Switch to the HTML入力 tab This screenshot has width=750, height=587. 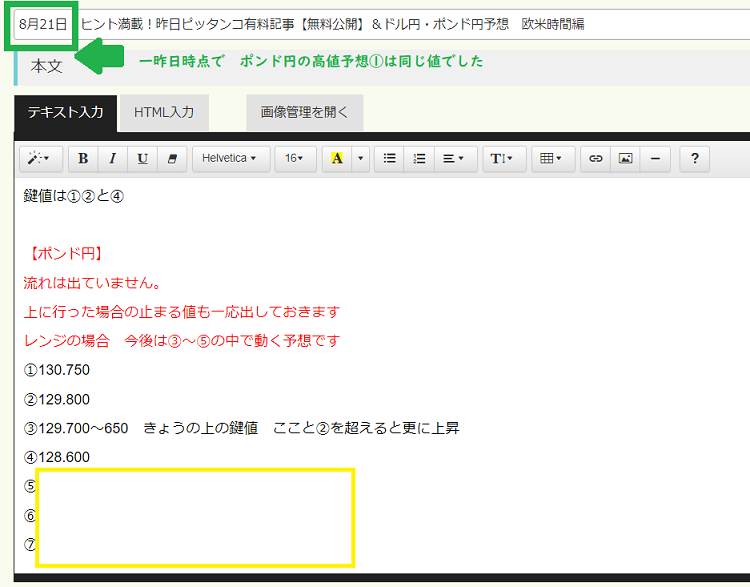(164, 113)
